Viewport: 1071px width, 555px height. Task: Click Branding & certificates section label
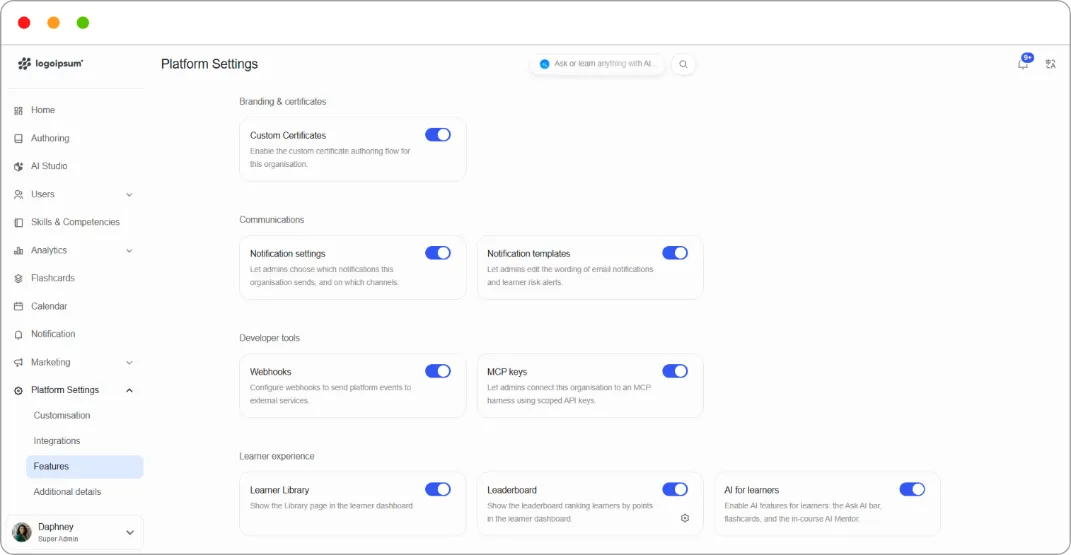tap(283, 102)
